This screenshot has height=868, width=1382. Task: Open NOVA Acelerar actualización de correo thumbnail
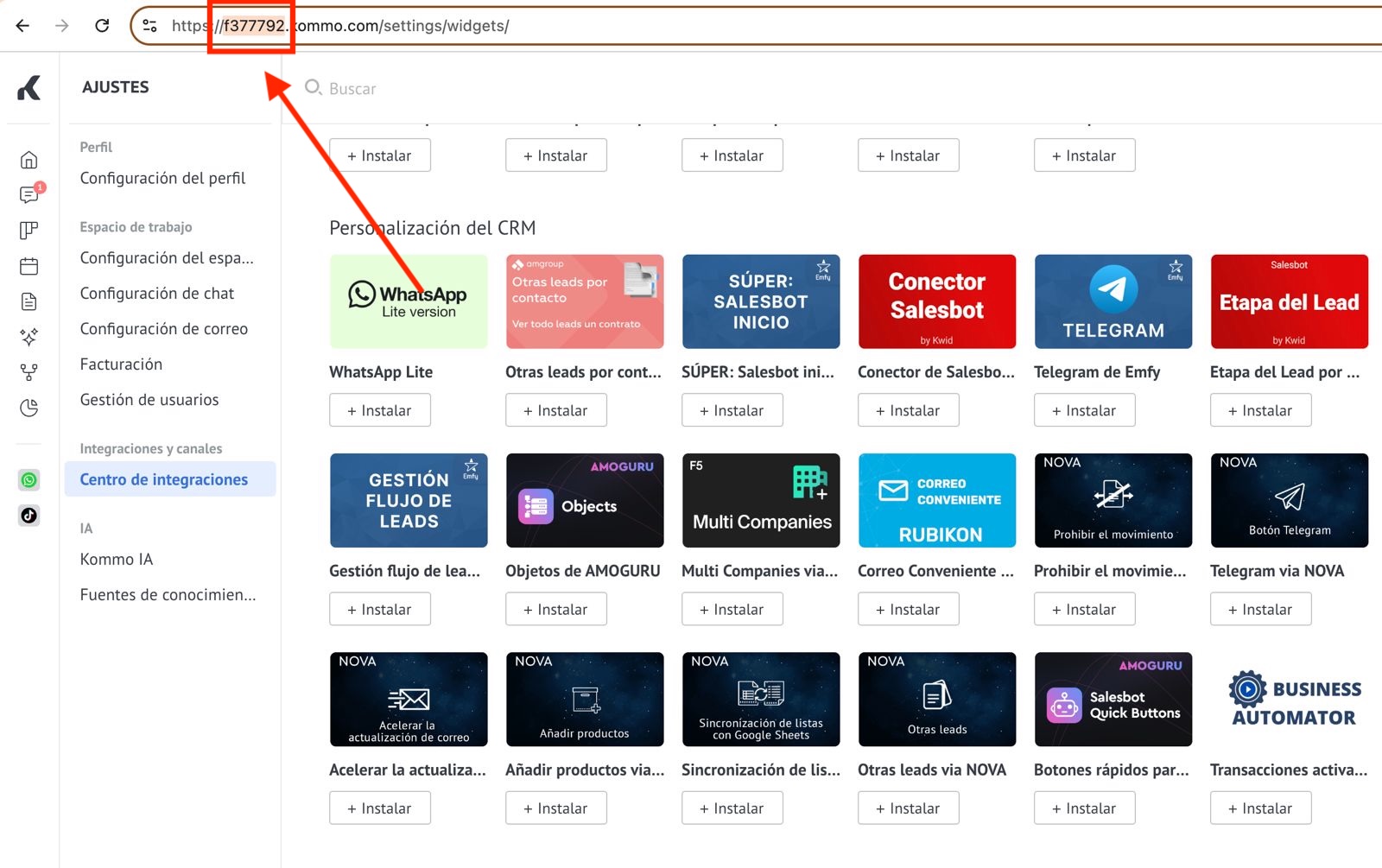click(x=409, y=699)
